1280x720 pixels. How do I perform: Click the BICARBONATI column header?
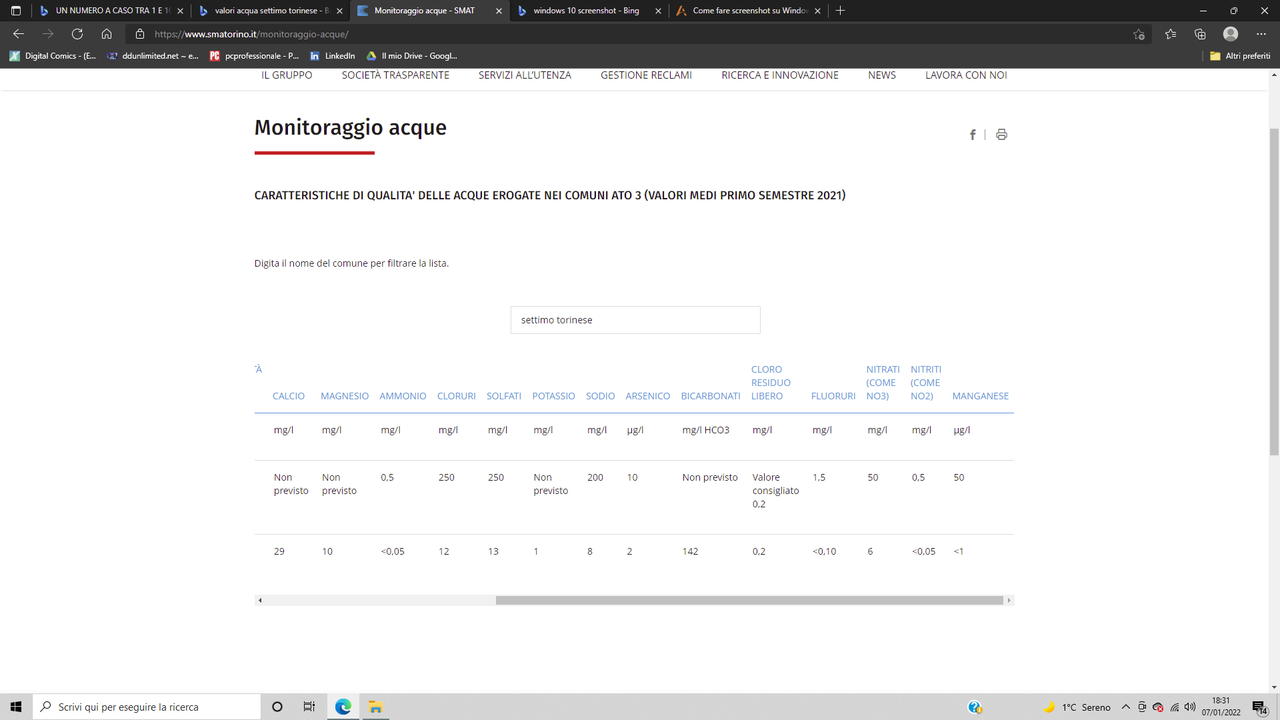[x=711, y=396]
